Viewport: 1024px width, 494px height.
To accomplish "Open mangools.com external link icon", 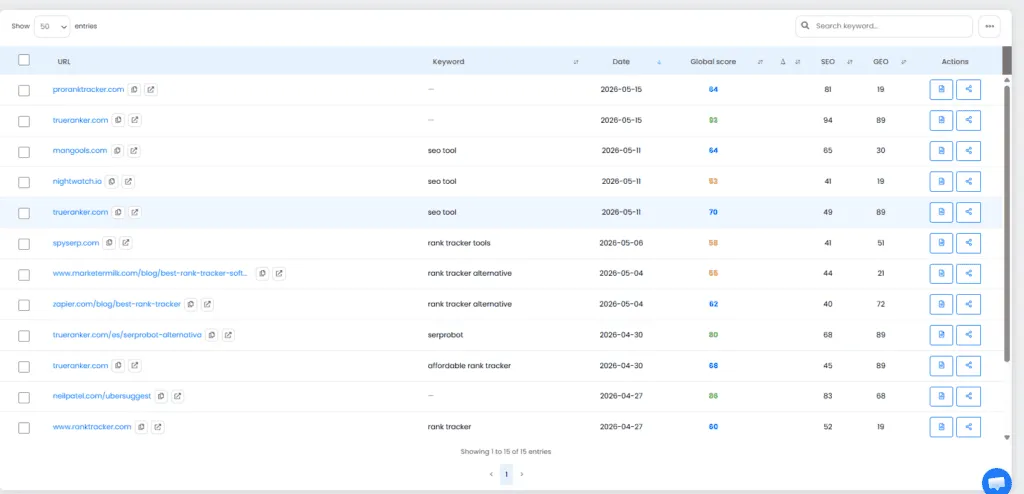I will 134,151.
